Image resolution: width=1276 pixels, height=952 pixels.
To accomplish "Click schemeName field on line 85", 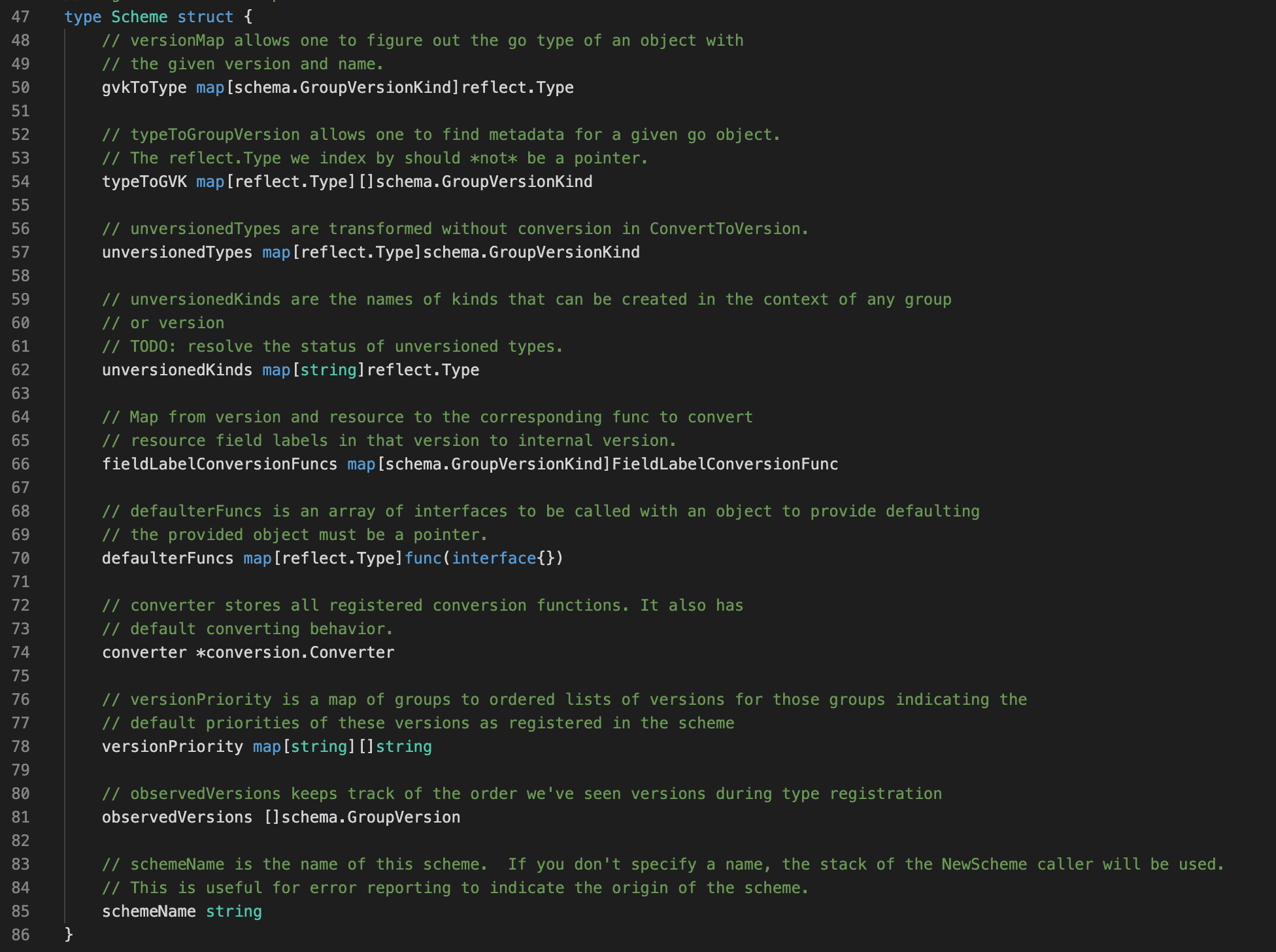I will [148, 911].
